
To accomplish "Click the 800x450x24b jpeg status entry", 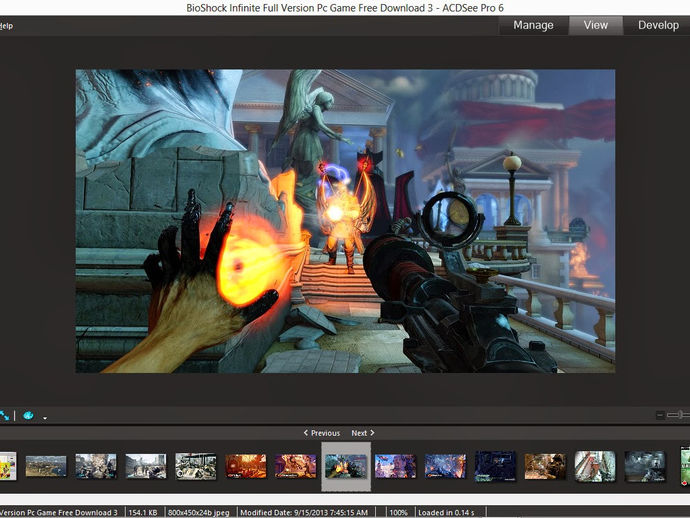I will 198,512.
